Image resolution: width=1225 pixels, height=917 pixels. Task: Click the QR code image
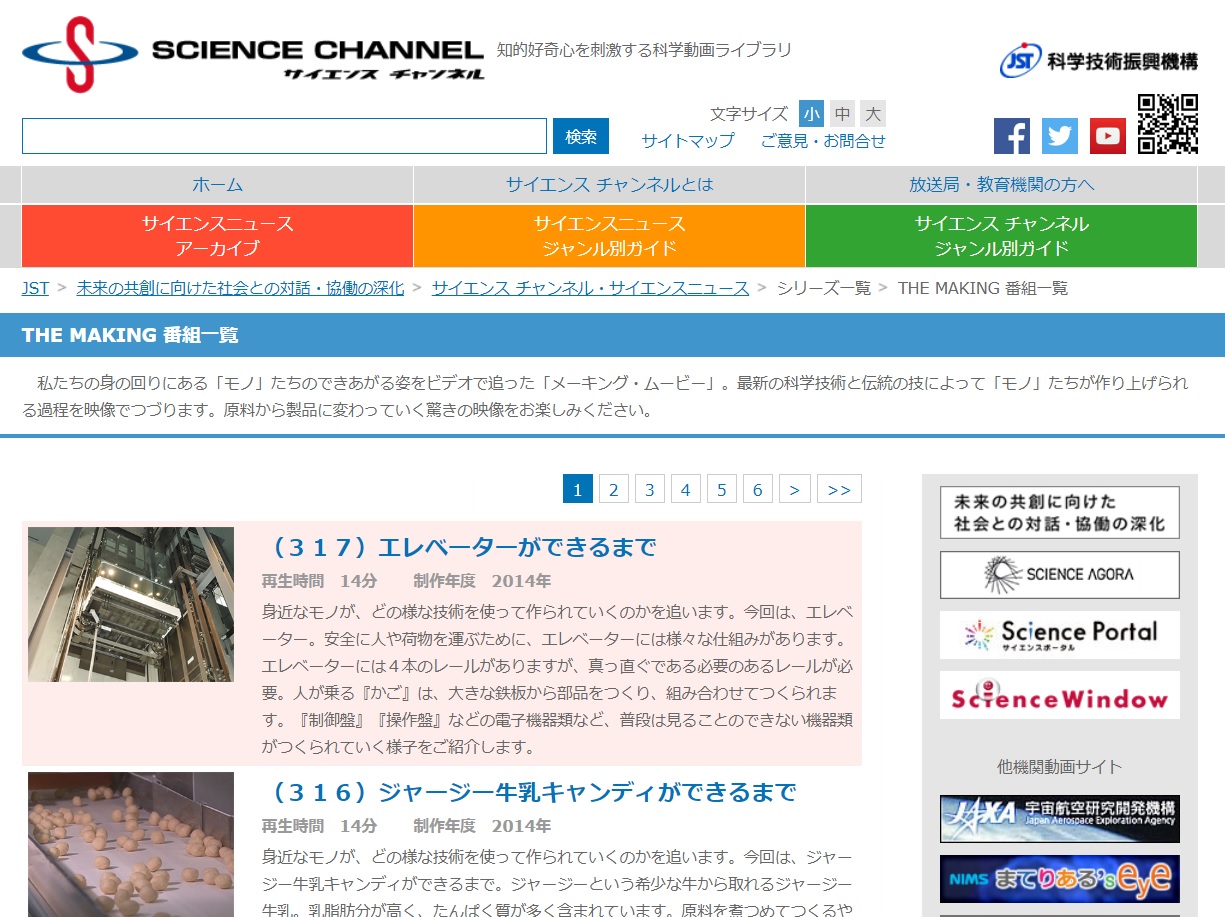(x=1168, y=124)
